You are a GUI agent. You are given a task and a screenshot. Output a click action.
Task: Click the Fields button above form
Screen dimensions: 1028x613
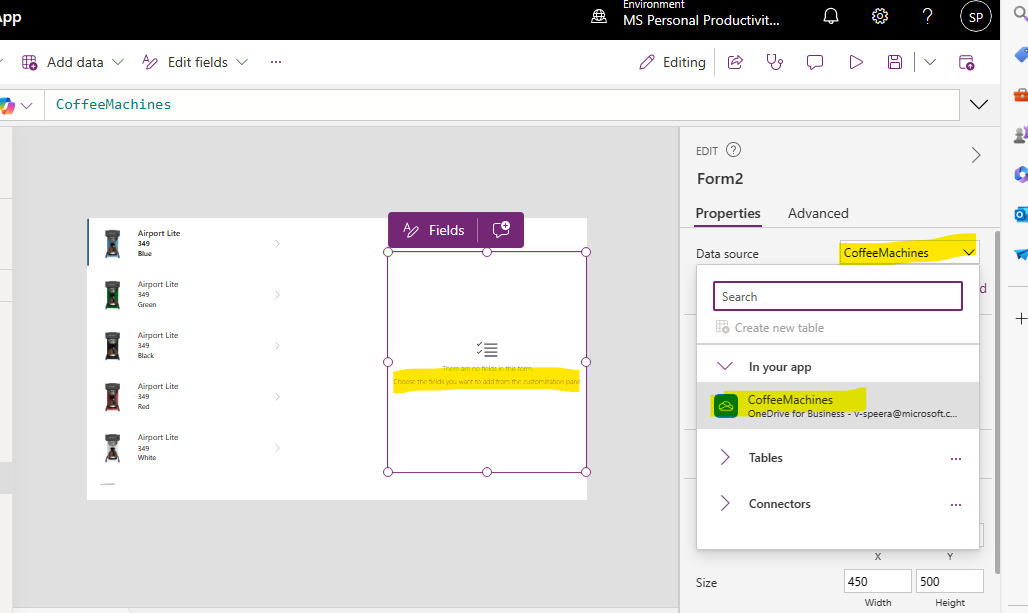tap(433, 230)
